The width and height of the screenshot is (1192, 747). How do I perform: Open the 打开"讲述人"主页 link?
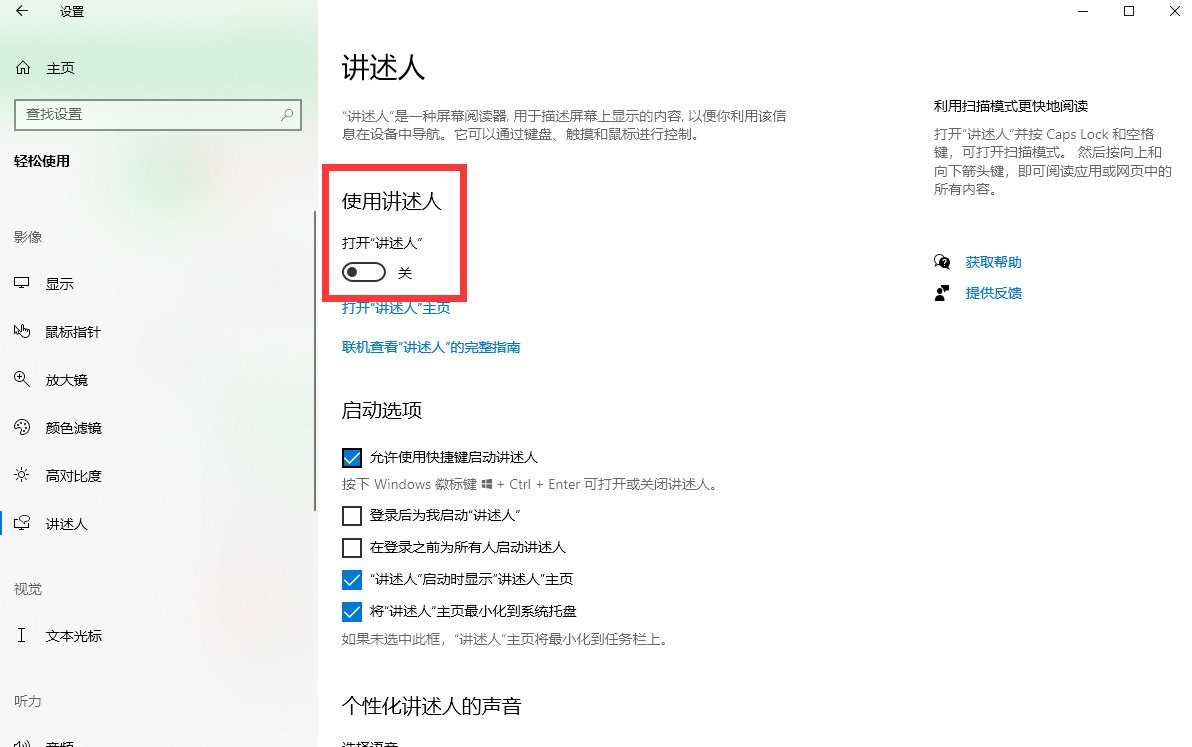pos(396,308)
